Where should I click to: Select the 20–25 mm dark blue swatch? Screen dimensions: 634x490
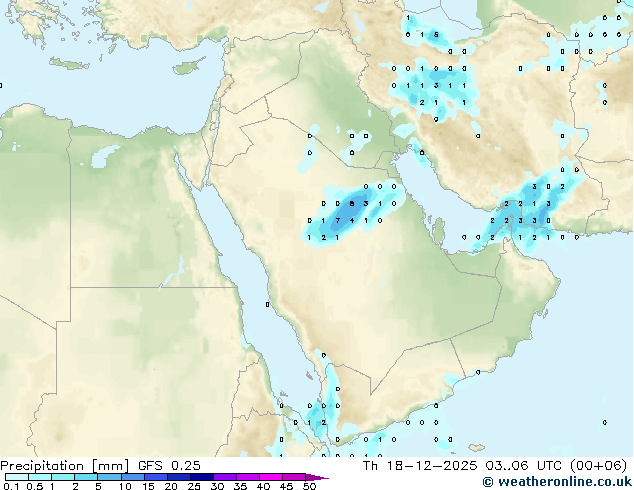[179, 477]
